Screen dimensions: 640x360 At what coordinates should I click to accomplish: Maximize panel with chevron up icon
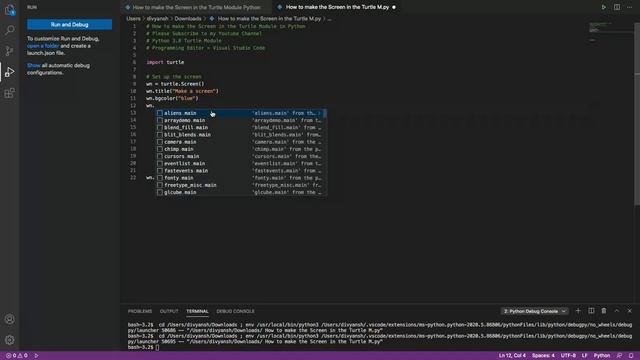click(x=617, y=311)
